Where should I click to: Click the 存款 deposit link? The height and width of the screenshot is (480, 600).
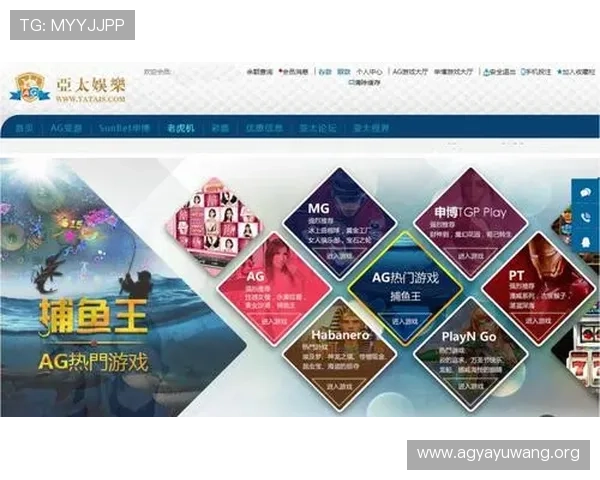[324, 72]
